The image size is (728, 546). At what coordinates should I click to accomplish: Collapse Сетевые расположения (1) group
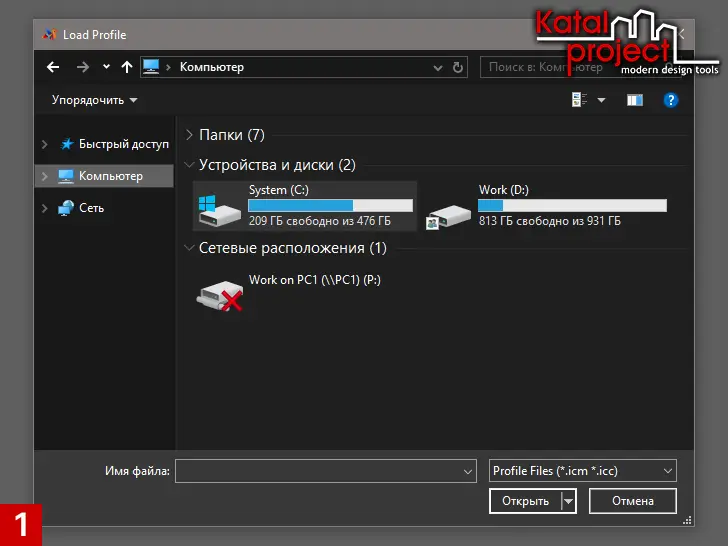[x=189, y=248]
